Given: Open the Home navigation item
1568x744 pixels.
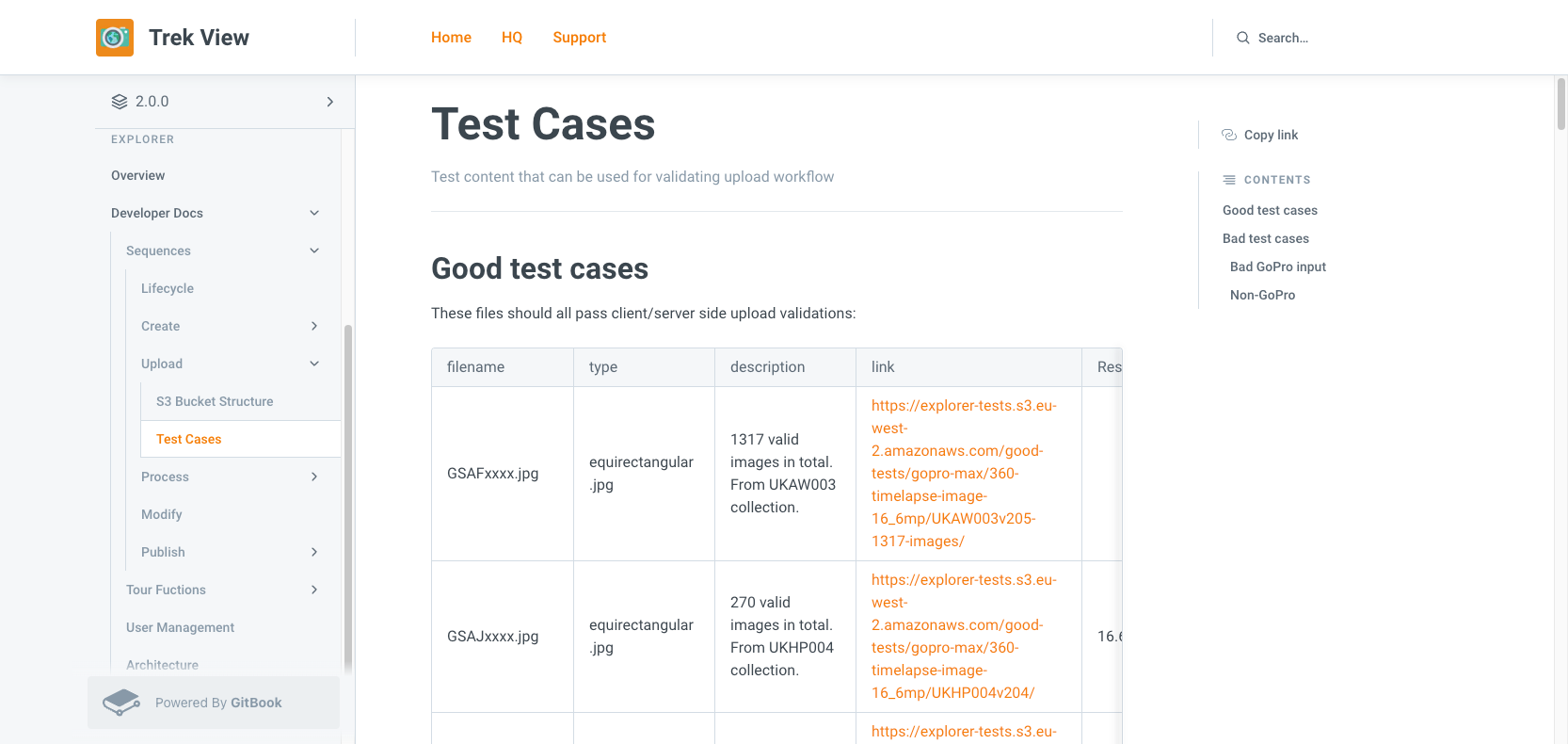Looking at the screenshot, I should tap(451, 38).
